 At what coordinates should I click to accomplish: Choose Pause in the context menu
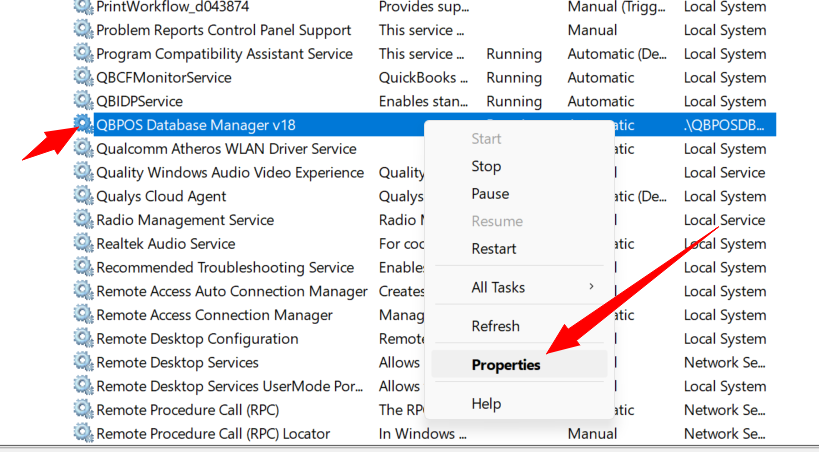point(490,194)
